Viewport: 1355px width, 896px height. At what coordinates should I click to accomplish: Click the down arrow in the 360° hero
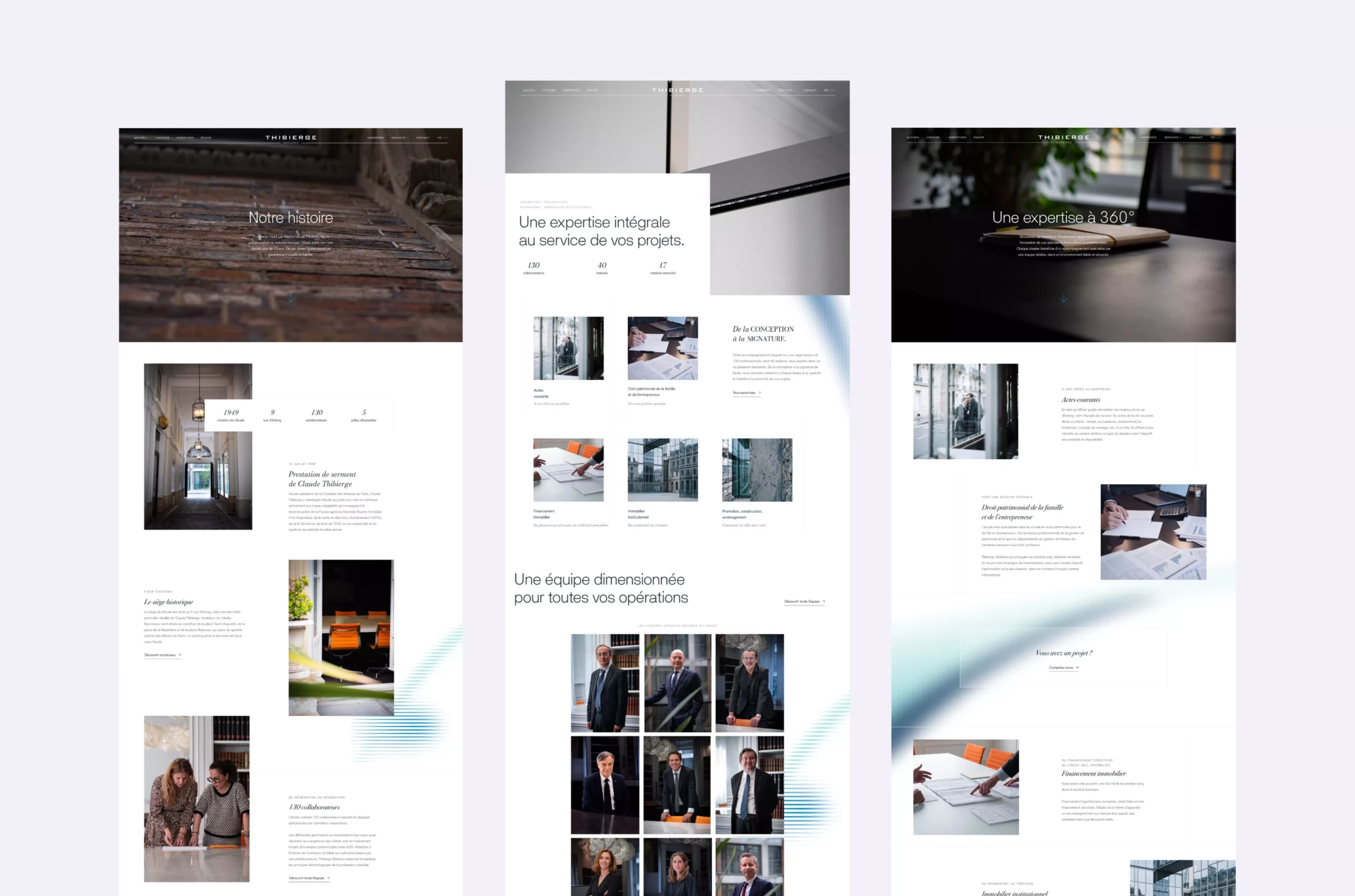[x=1063, y=298]
